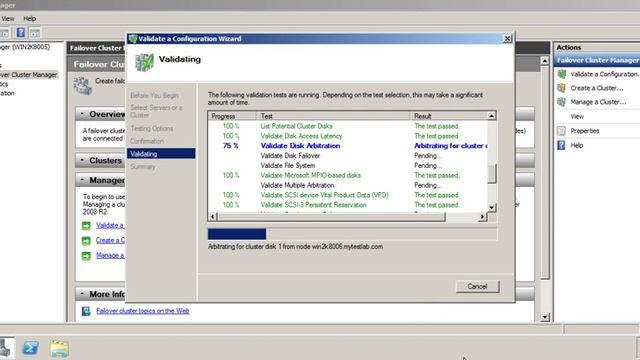Select the Validate Multiple Arbitration row
This screenshot has width=640, height=360.
[x=348, y=185]
